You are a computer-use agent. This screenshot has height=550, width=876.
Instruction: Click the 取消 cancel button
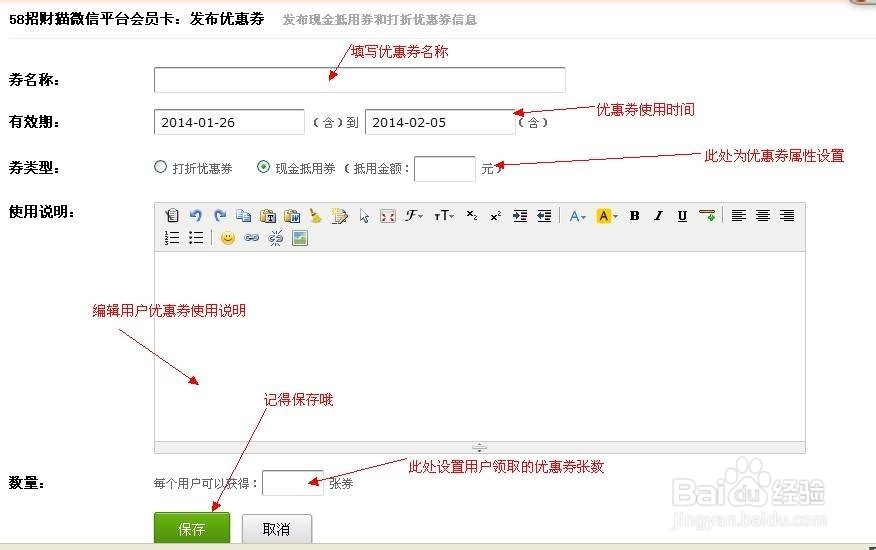[277, 529]
